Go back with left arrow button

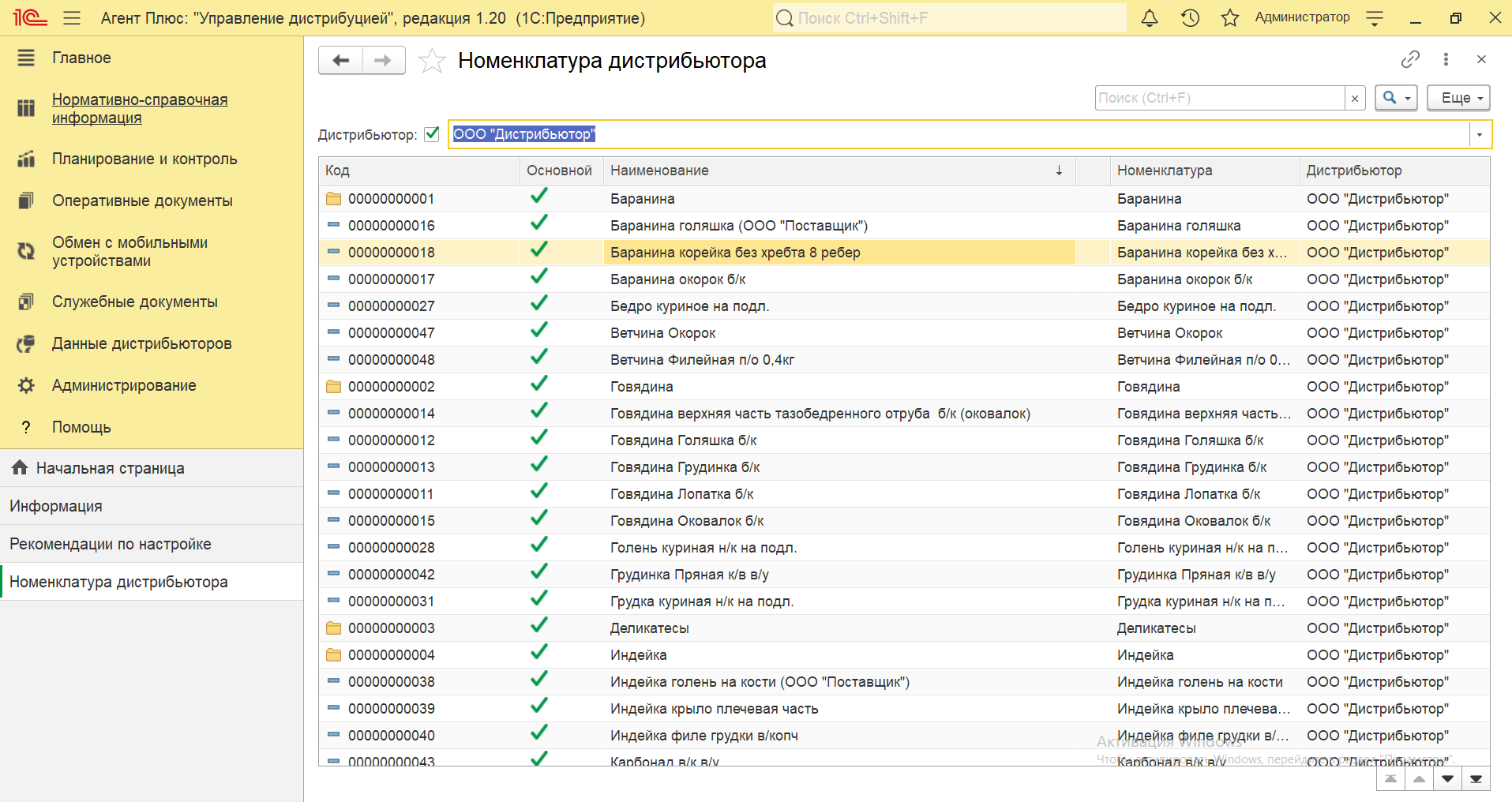[340, 60]
